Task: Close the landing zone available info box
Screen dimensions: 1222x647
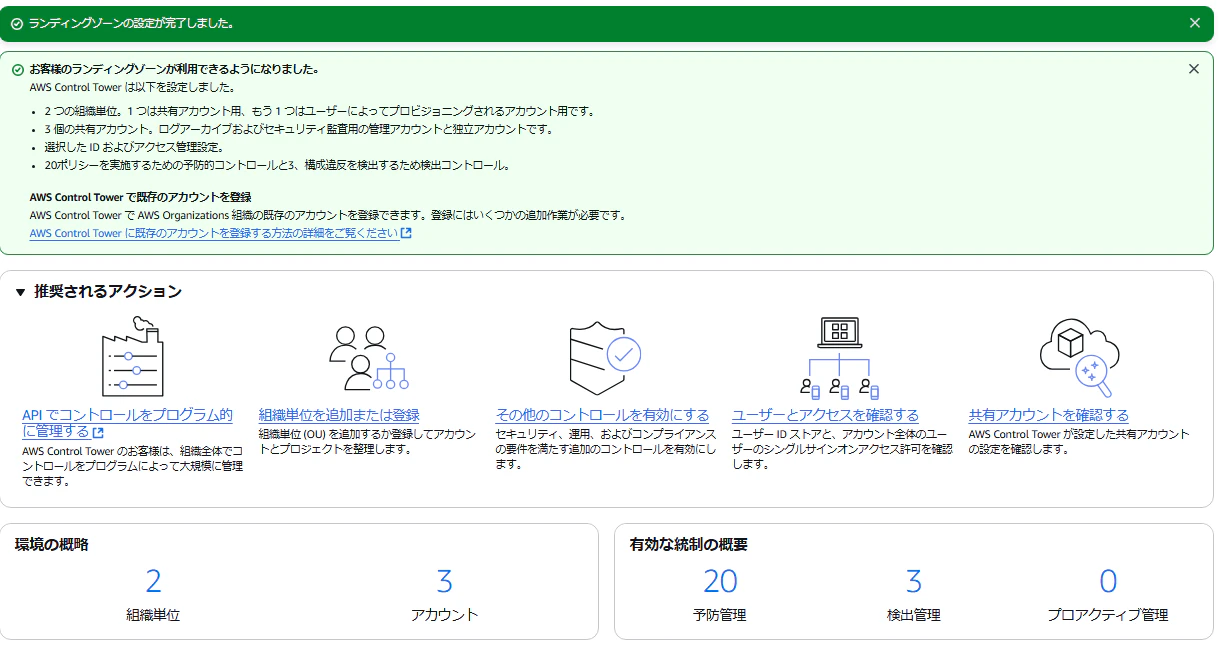Action: tap(1193, 69)
